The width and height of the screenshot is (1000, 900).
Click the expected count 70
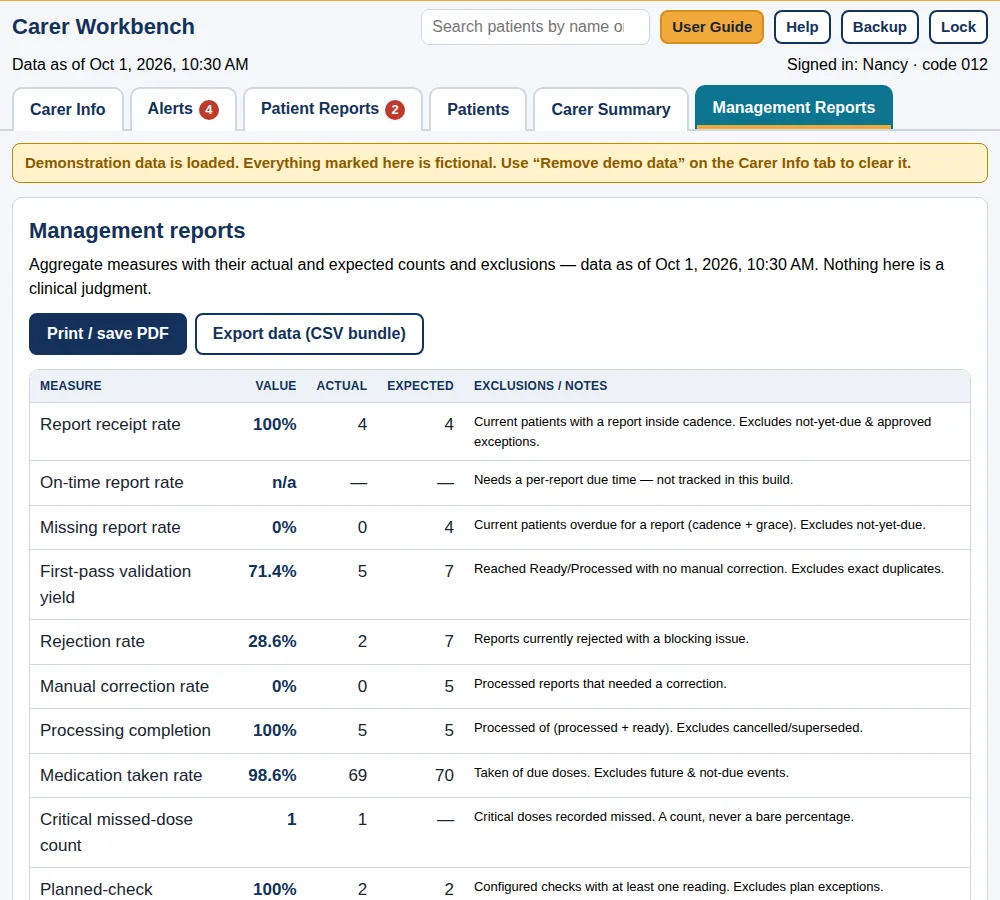click(445, 775)
